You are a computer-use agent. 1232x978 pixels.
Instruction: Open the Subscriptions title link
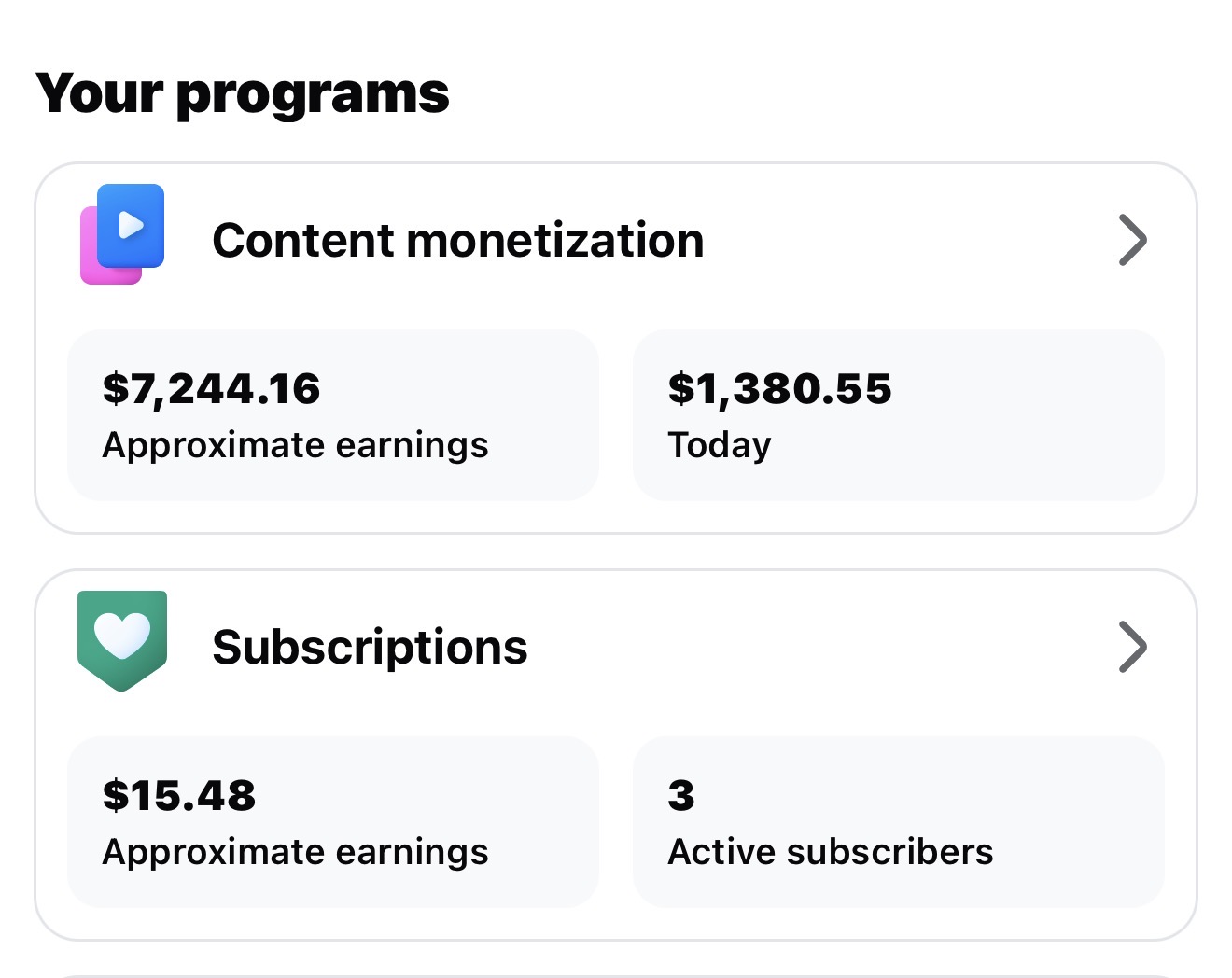[x=370, y=647]
